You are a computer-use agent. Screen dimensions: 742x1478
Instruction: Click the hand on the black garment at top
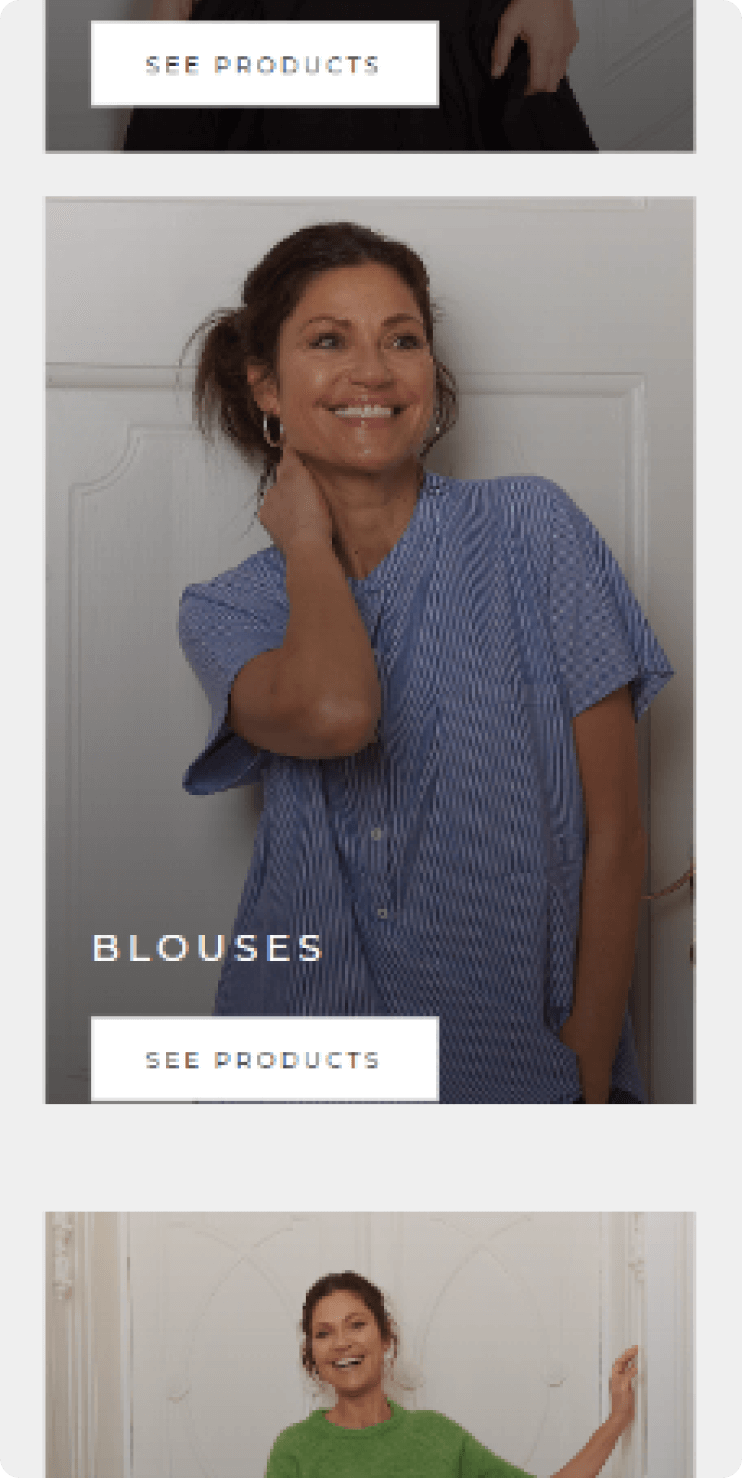coord(535,40)
